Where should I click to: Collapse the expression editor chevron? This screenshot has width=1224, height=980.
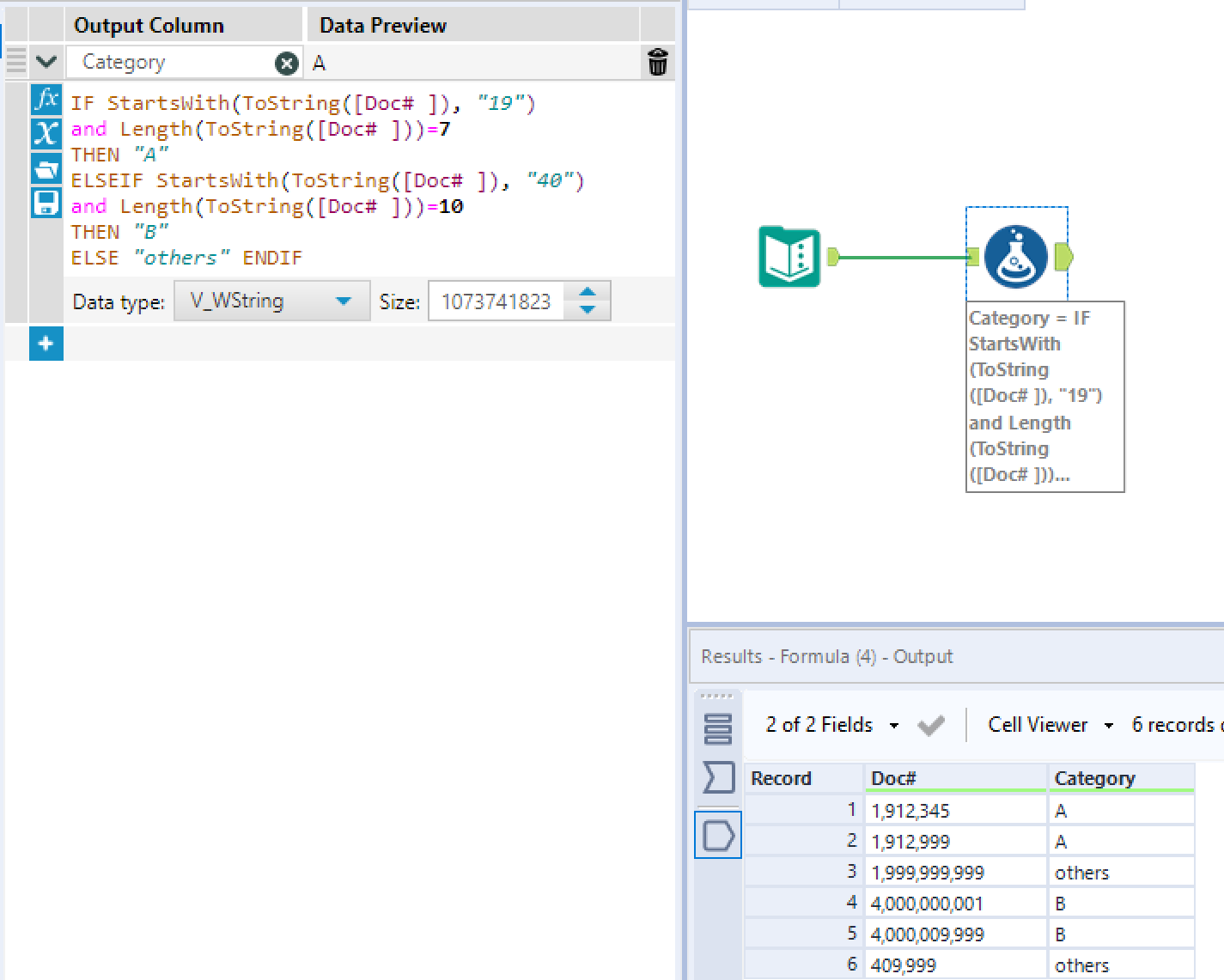46,61
